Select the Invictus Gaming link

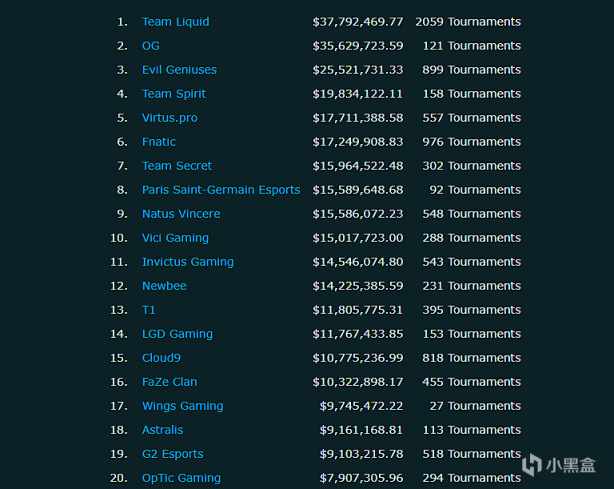188,262
